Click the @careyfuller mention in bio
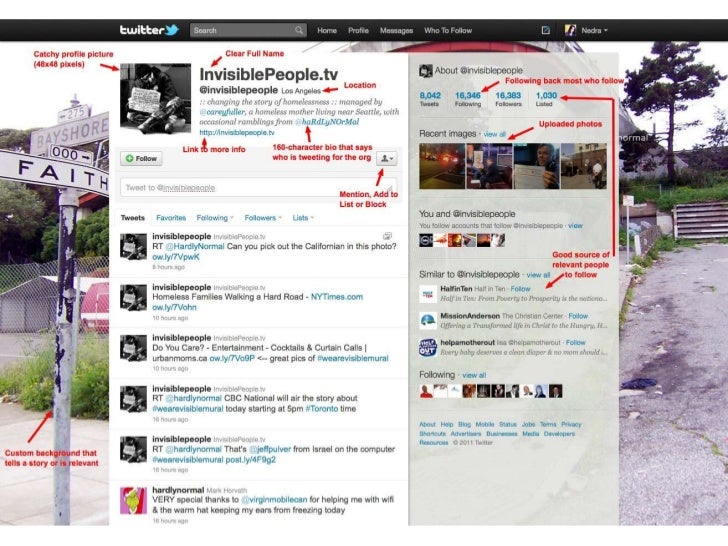The height and width of the screenshot is (546, 728). coord(222,112)
